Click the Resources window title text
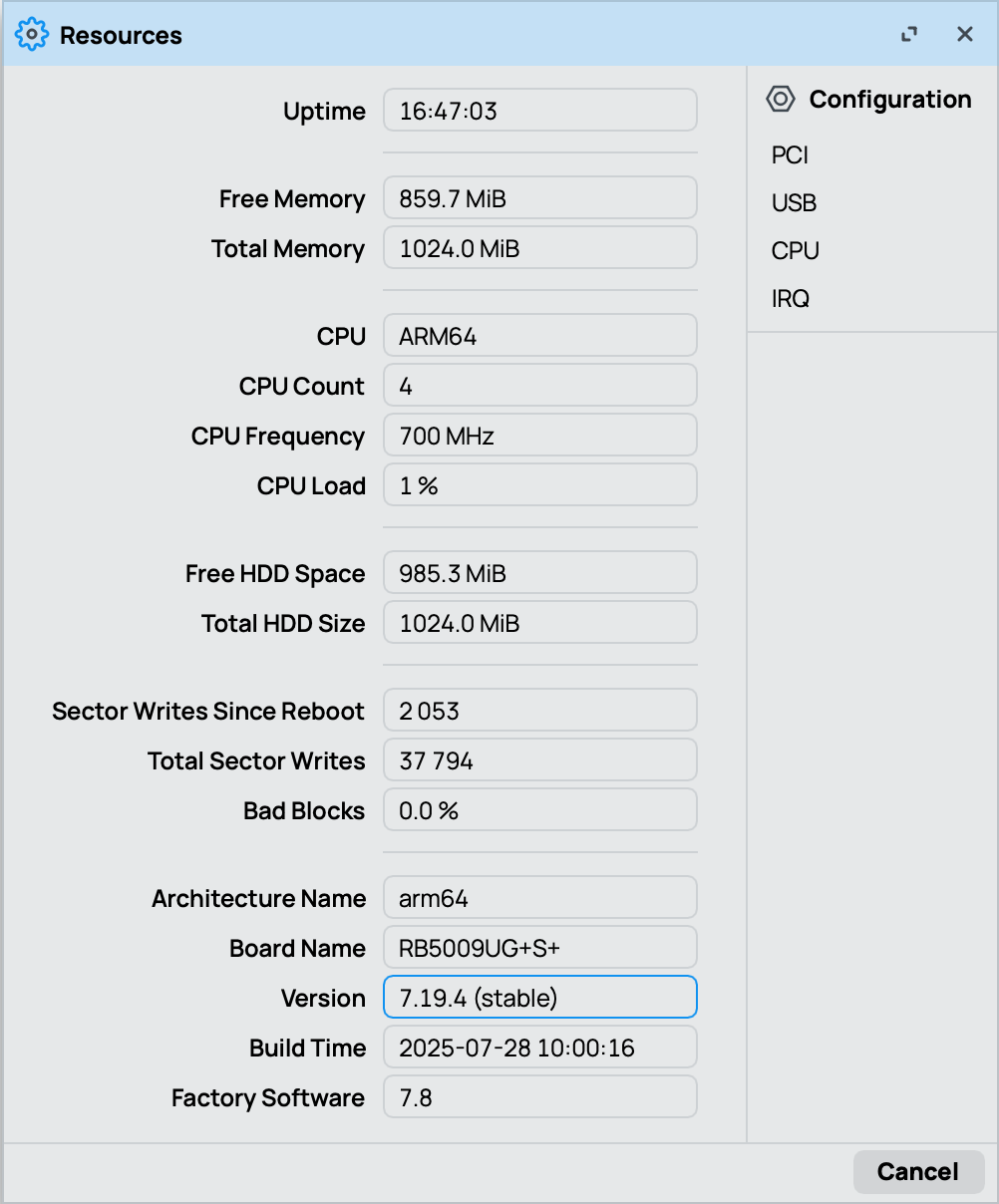 121,35
